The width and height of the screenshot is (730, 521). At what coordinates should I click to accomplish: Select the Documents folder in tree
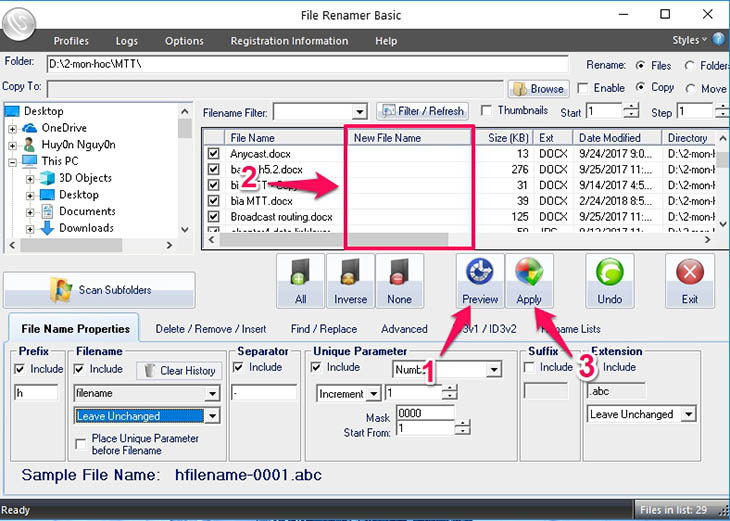87,211
